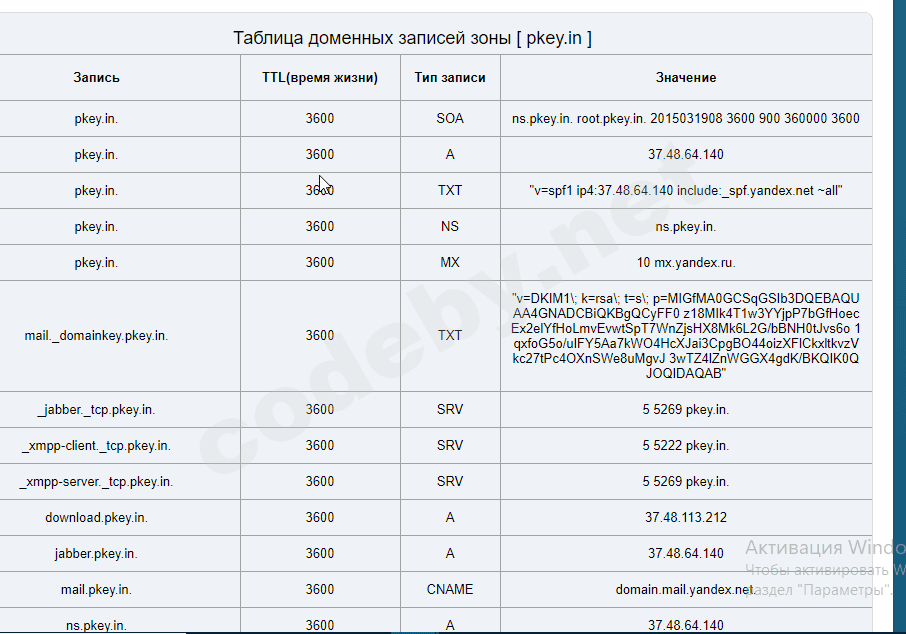Viewport: 906px width, 634px height.
Task: Click the "mail._domainkey.pkey.in." record name
Action: [x=96, y=335]
